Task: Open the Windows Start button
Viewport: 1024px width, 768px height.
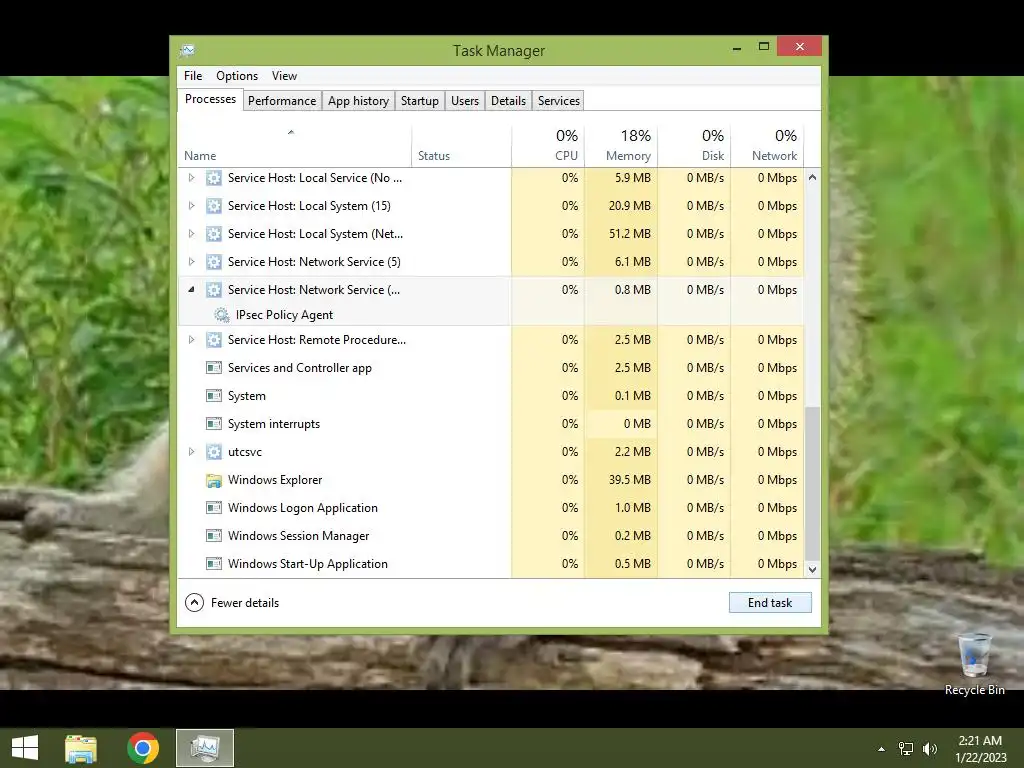Action: (x=25, y=748)
